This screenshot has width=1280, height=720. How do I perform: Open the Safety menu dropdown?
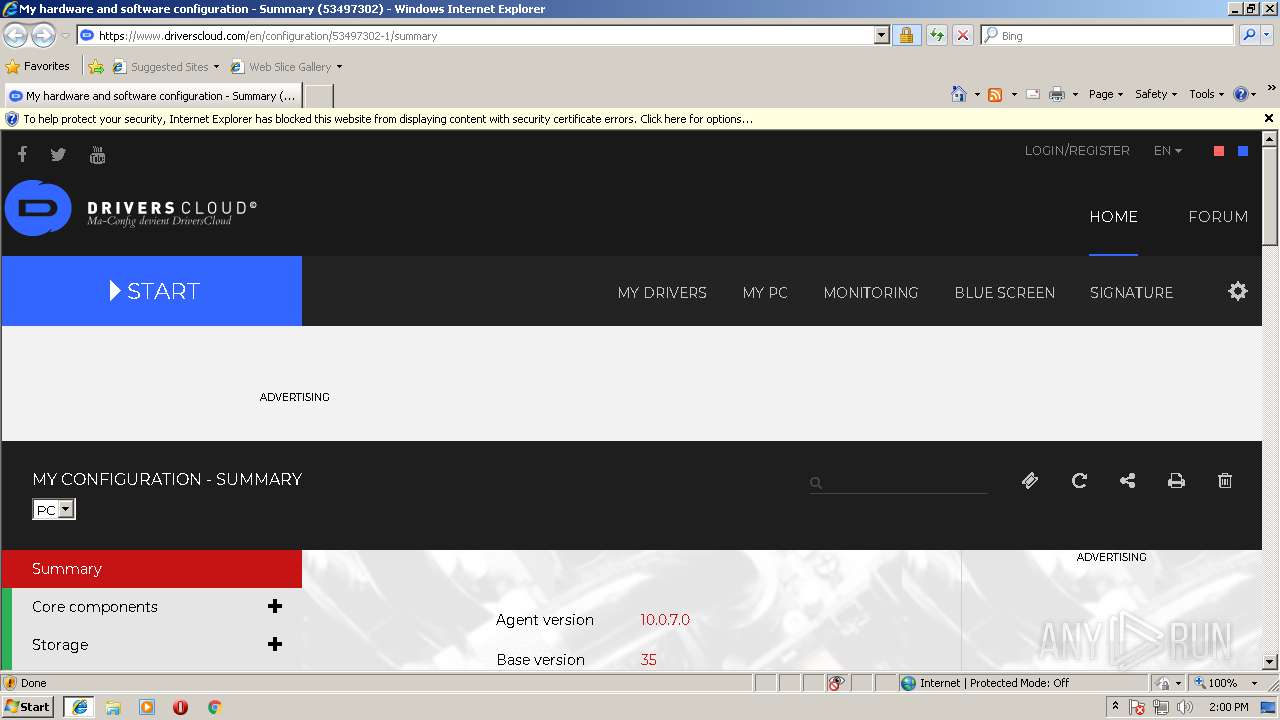(x=1156, y=94)
